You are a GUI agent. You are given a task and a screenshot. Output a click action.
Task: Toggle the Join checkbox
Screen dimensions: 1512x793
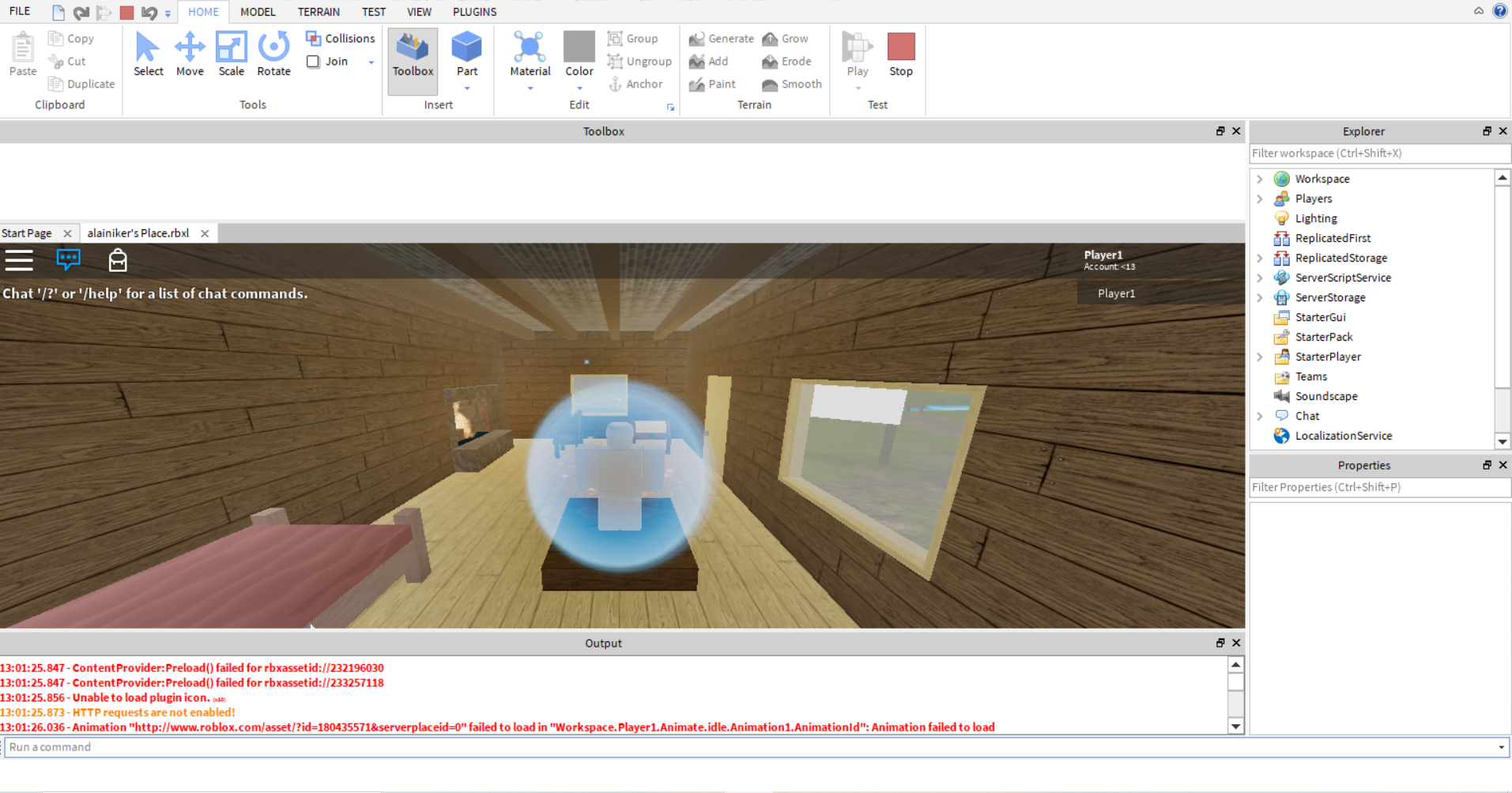(314, 62)
